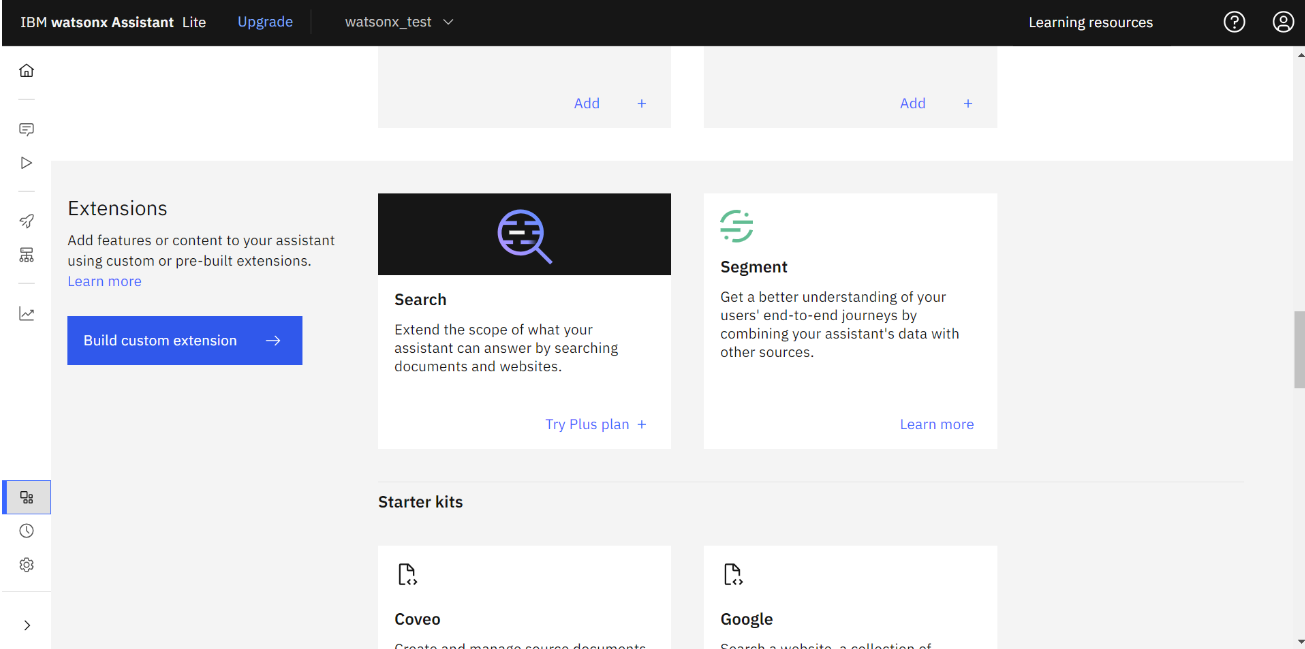Open the Actions chat icon in sidebar

point(27,129)
